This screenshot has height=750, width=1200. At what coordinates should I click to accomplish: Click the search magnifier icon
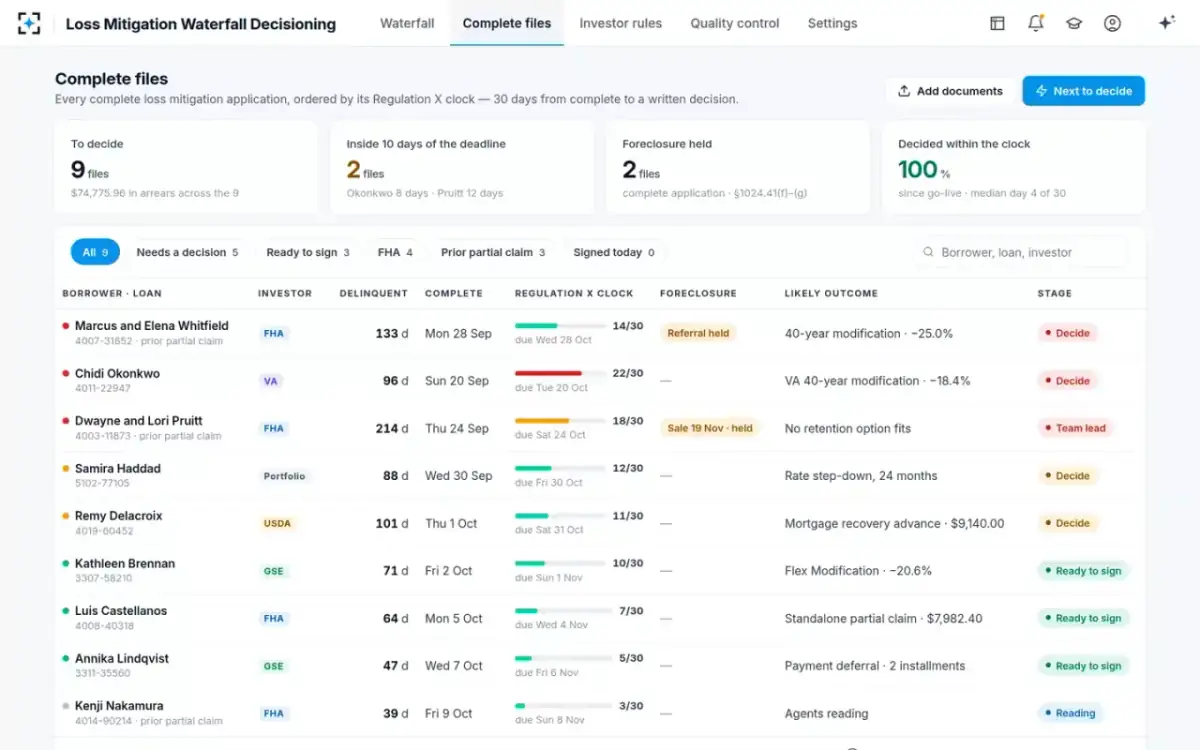click(x=929, y=253)
